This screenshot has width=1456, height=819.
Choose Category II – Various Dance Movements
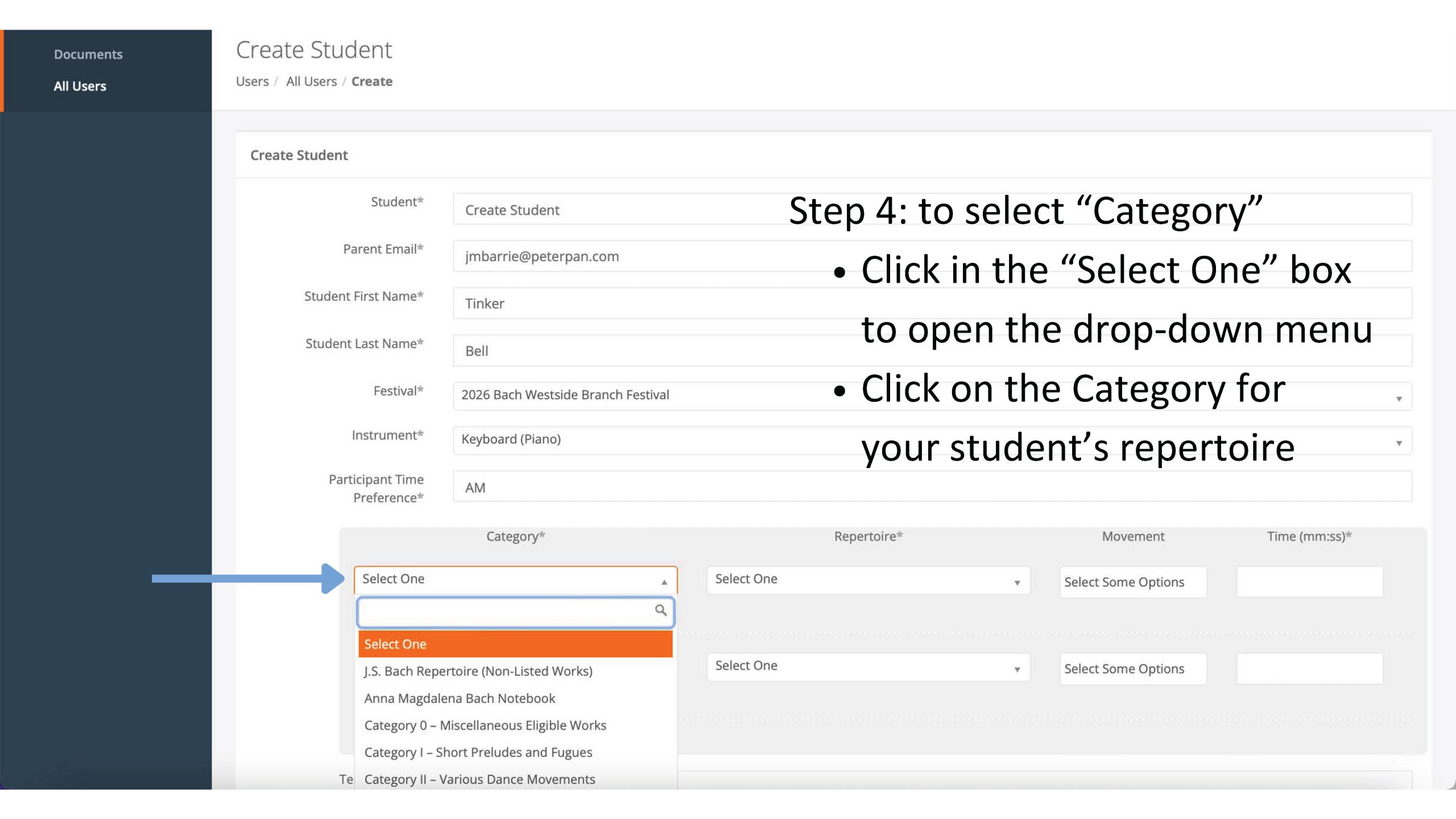tap(479, 779)
